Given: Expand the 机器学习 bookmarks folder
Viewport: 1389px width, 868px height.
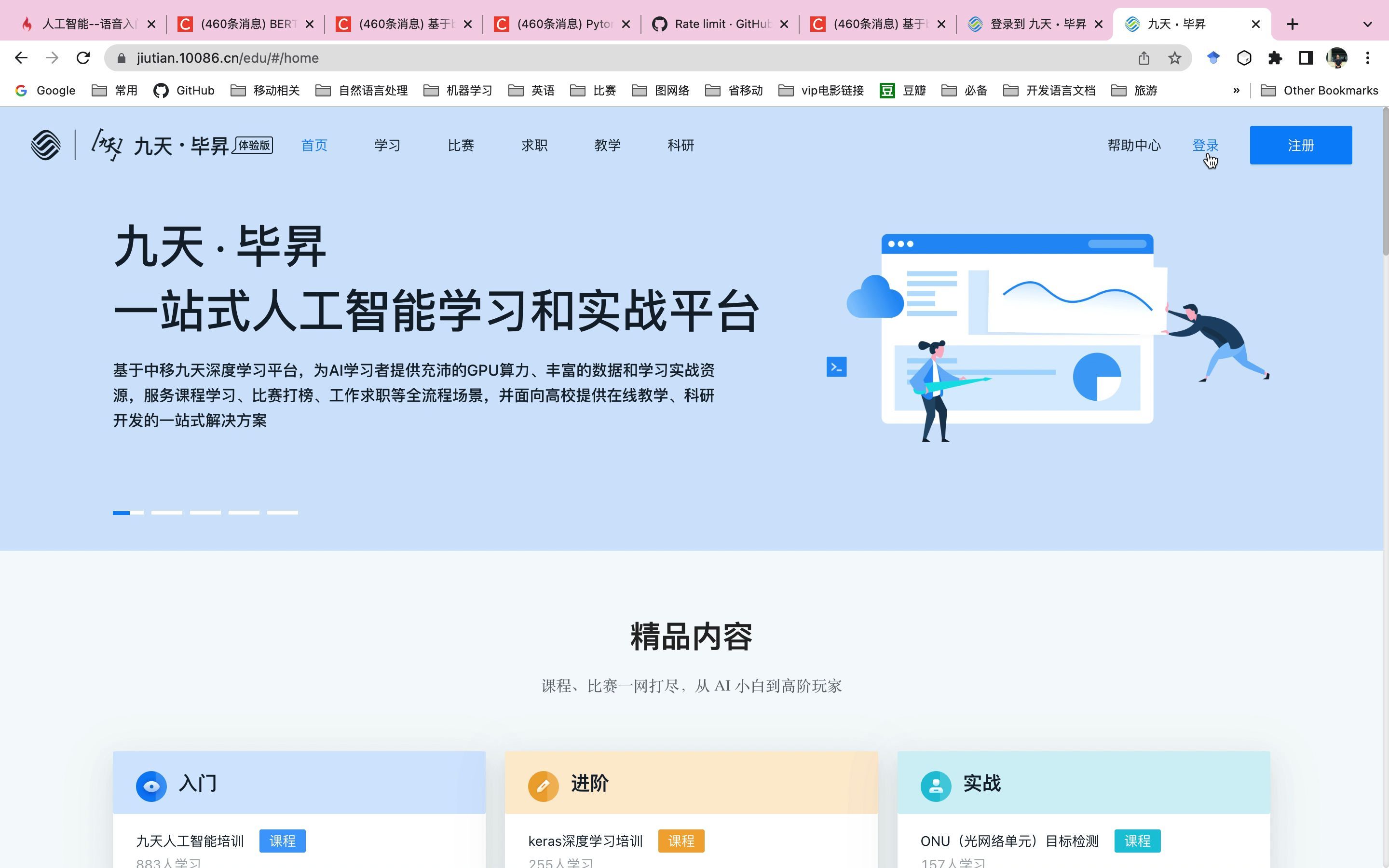Looking at the screenshot, I should coord(458,90).
